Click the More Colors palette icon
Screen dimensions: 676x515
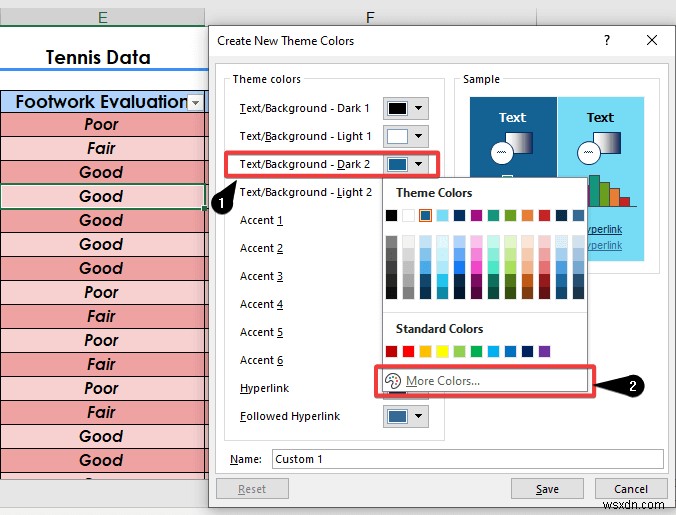(x=393, y=381)
